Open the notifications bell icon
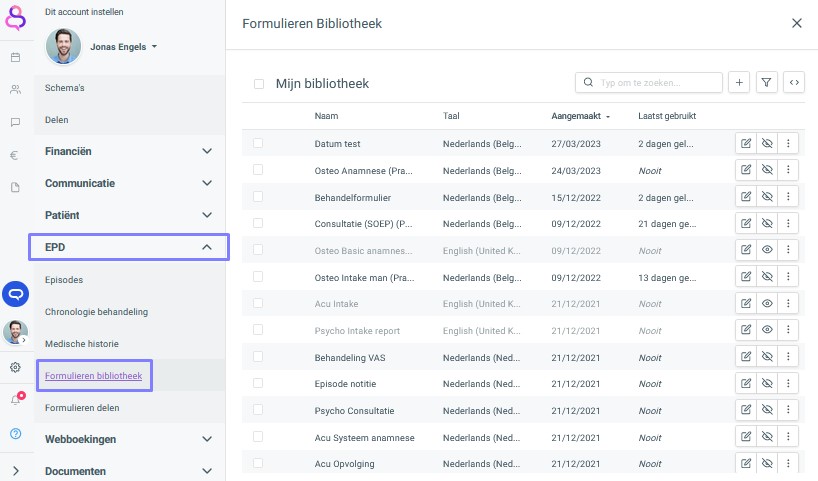 (16, 400)
